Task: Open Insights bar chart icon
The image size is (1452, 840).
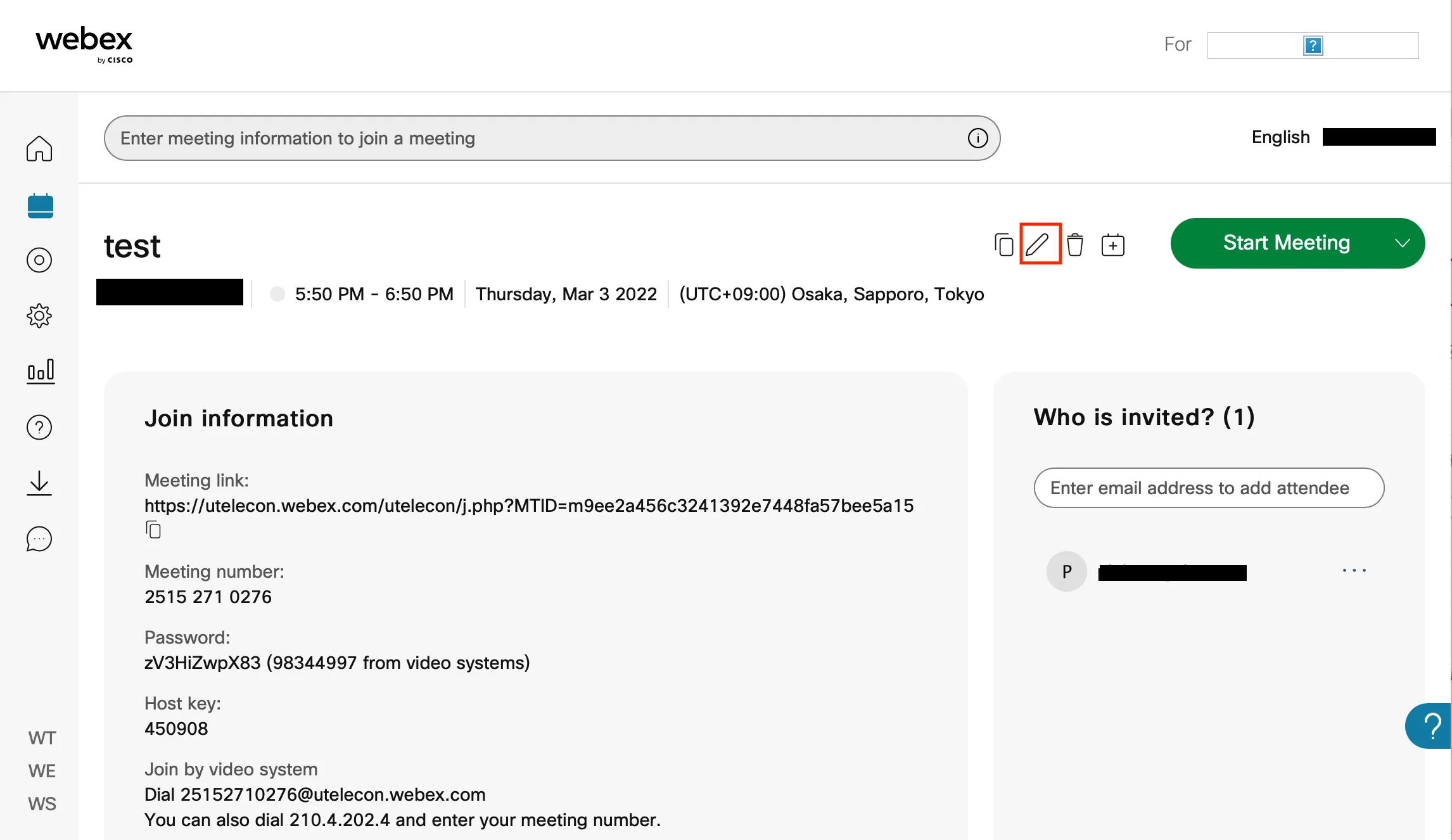Action: coord(41,371)
